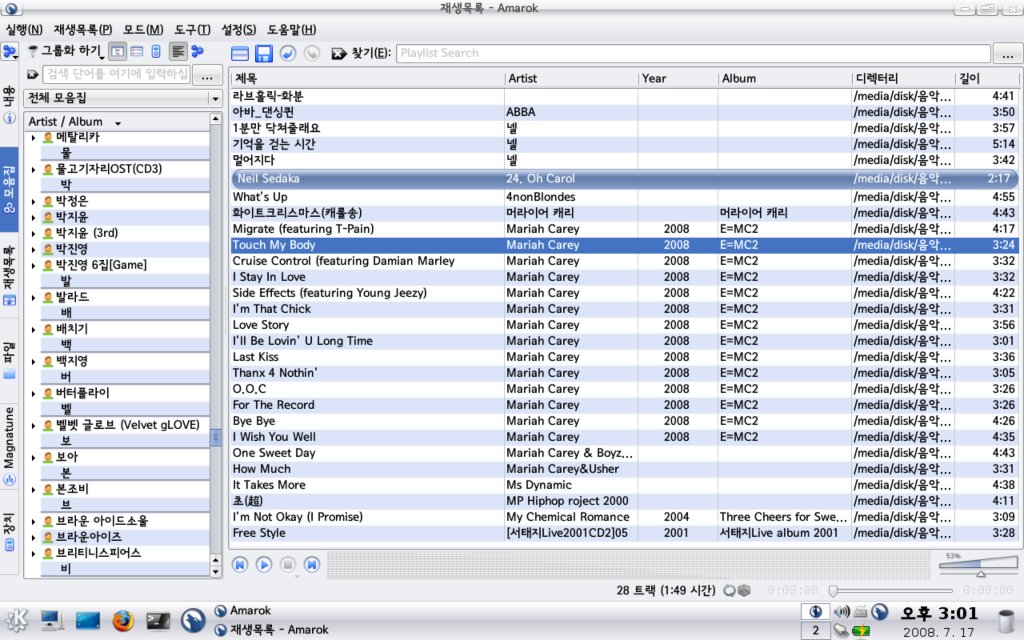This screenshot has width=1024, height=640.
Task: Switch to the Magnatune sidebar tab
Action: tap(9, 446)
